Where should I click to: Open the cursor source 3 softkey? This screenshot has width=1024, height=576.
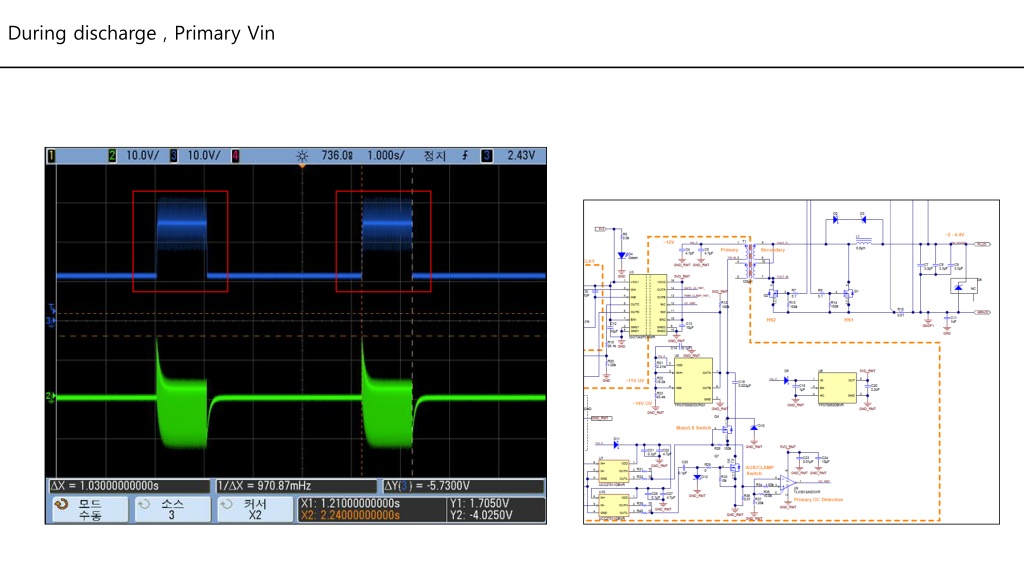(172, 510)
